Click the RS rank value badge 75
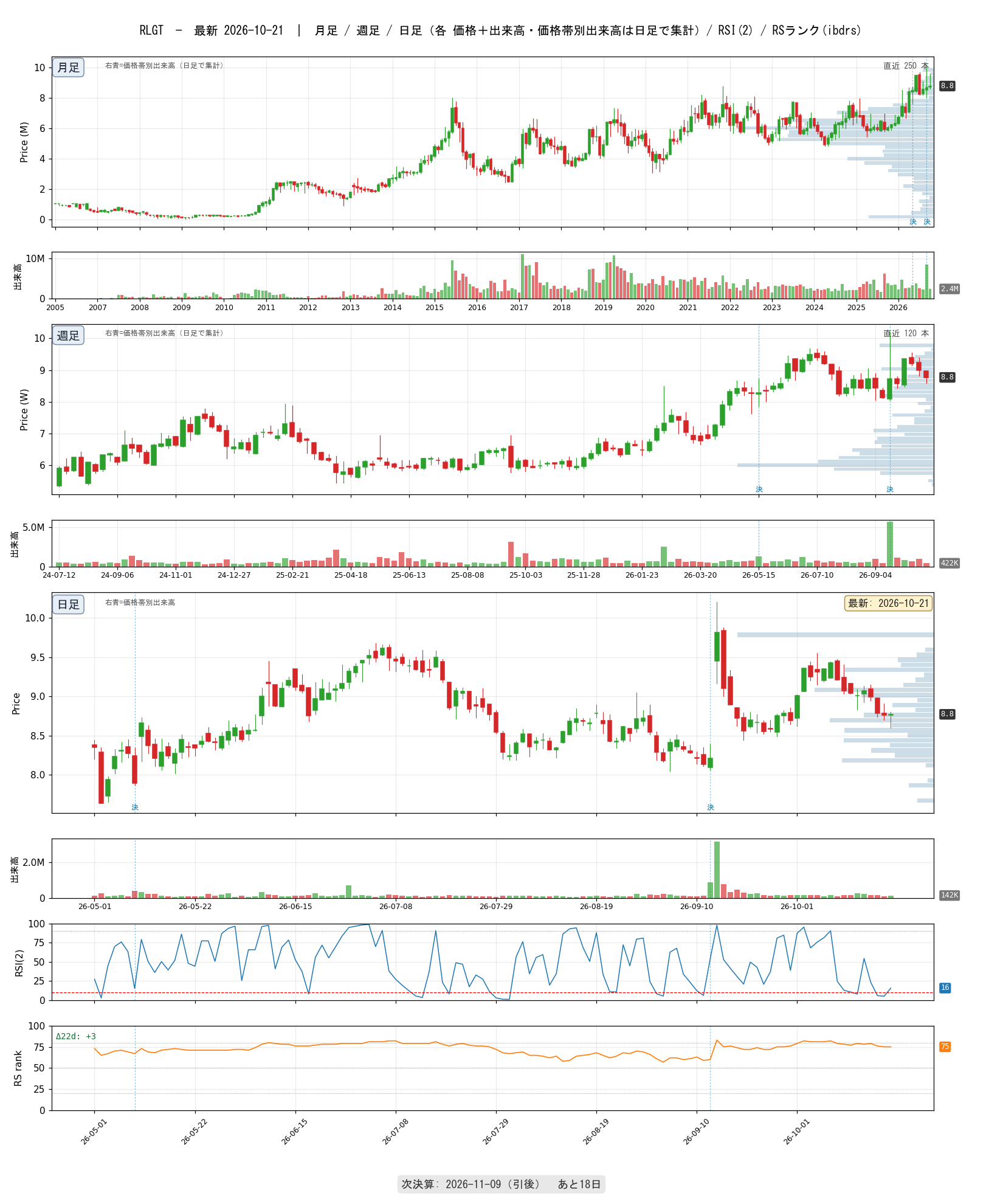1003x1204 pixels. [x=945, y=1047]
